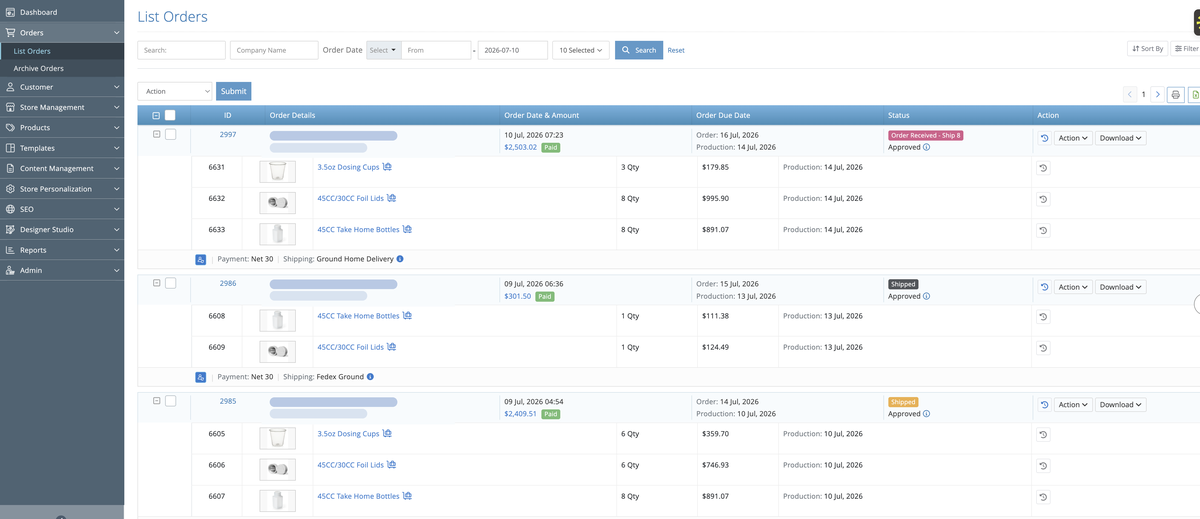1200x519 pixels.
Task: Click cart icon next to item 6631's Dosing Cups
Action: pos(387,167)
